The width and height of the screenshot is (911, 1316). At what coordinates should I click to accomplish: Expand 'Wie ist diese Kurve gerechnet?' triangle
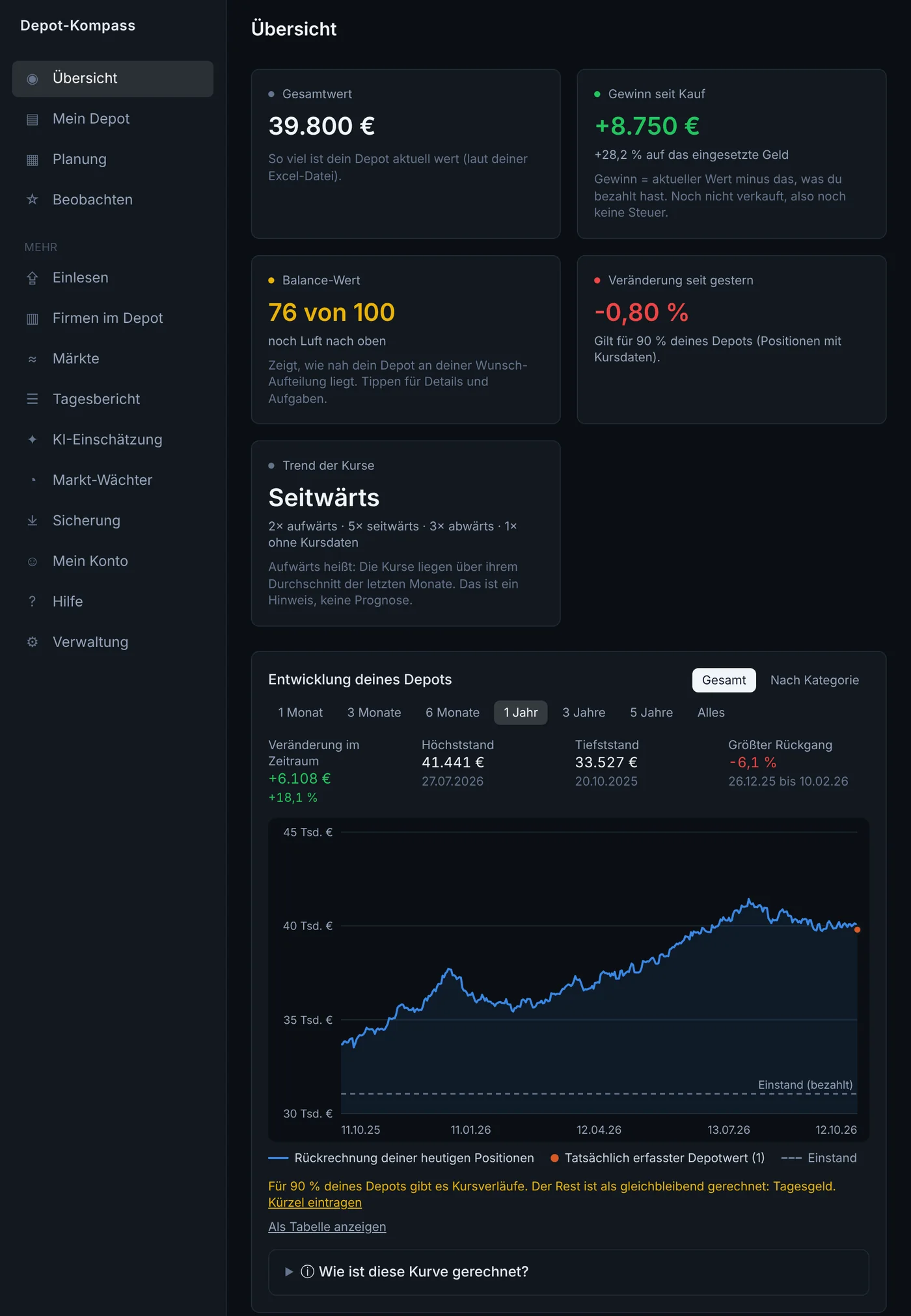pyautogui.click(x=289, y=1272)
